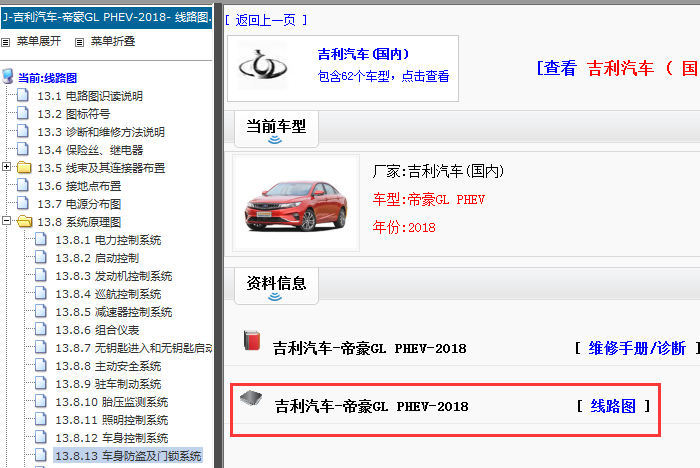Click the page icon for 13.6 接地点布置
This screenshot has height=468, width=700.
[x=23, y=185]
